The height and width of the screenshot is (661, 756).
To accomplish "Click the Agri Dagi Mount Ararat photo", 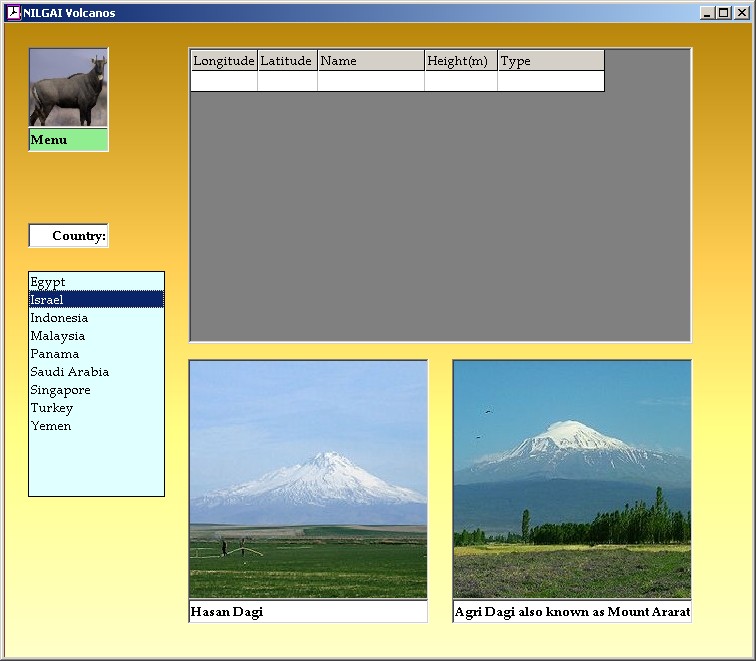I will [572, 479].
